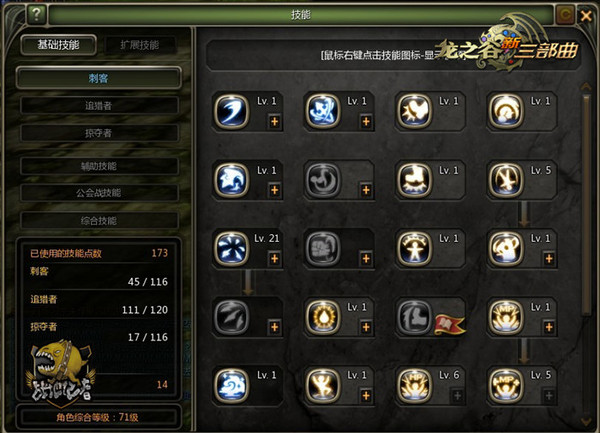Screen dimensions: 600x433
Task: Select the crossed blades Lv. 5 skill icon
Action: tap(506, 180)
